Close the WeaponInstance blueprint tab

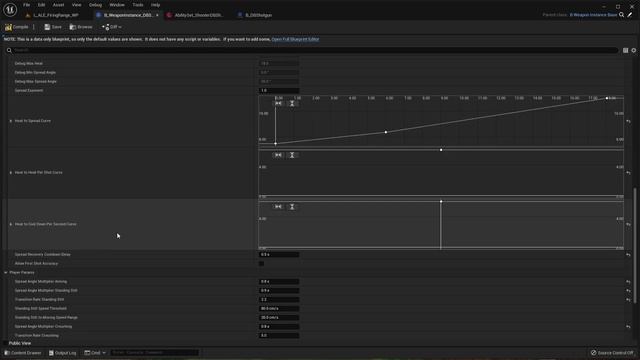point(157,15)
